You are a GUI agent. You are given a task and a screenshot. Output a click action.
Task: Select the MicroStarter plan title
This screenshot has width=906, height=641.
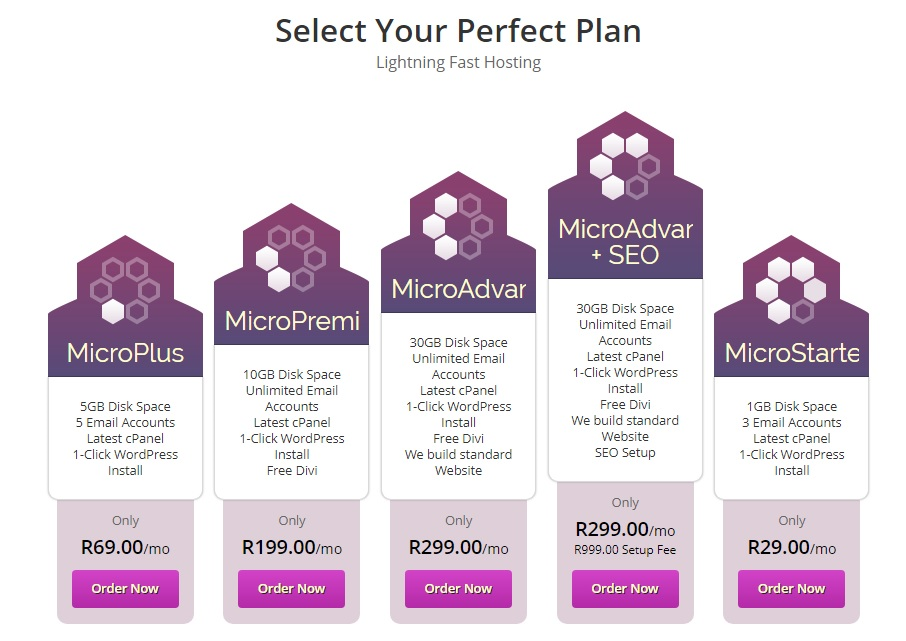(x=792, y=353)
